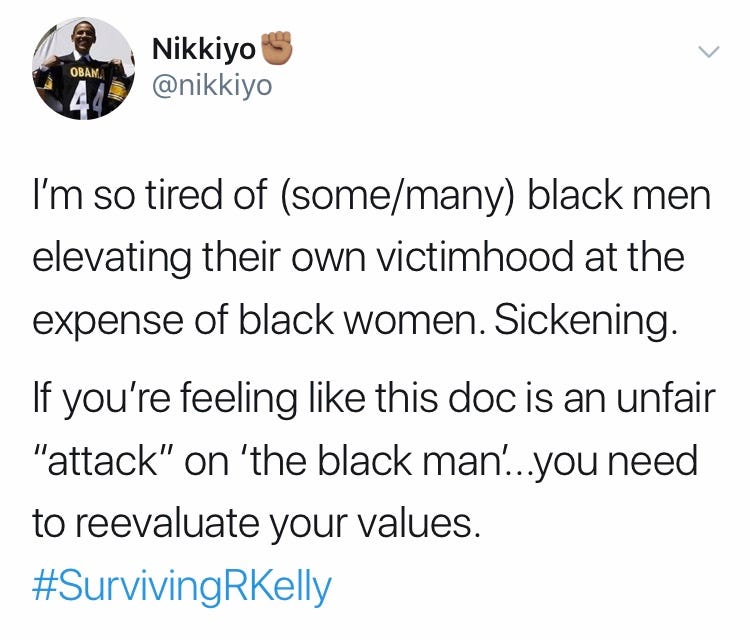Click the quoted word "attack" in tweet

[x=103, y=462]
